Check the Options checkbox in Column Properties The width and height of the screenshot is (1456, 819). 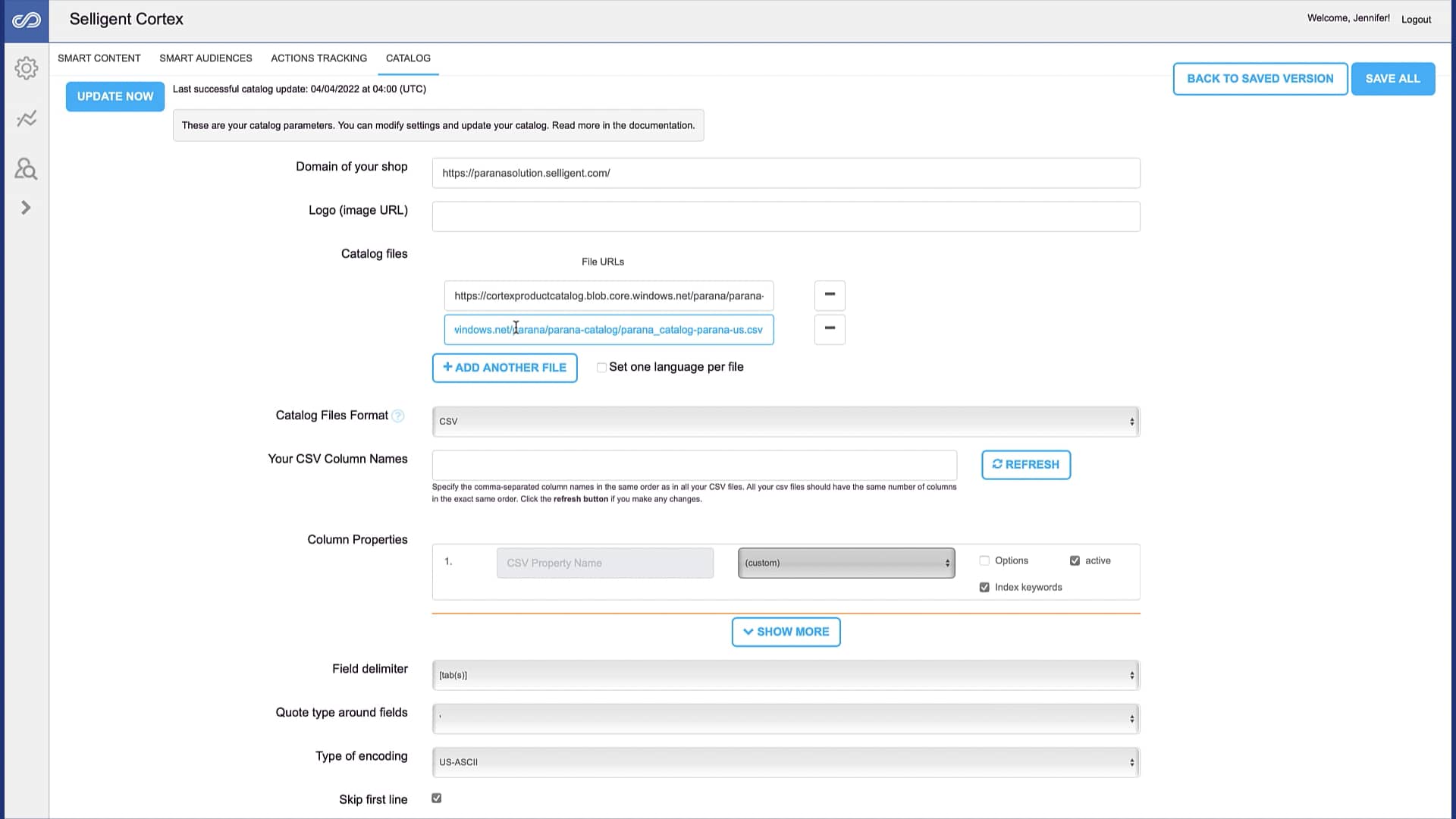984,560
